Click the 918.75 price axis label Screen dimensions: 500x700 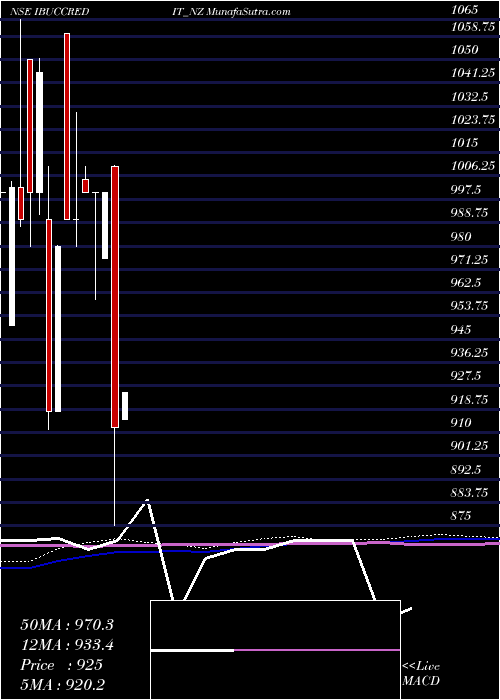470,399
